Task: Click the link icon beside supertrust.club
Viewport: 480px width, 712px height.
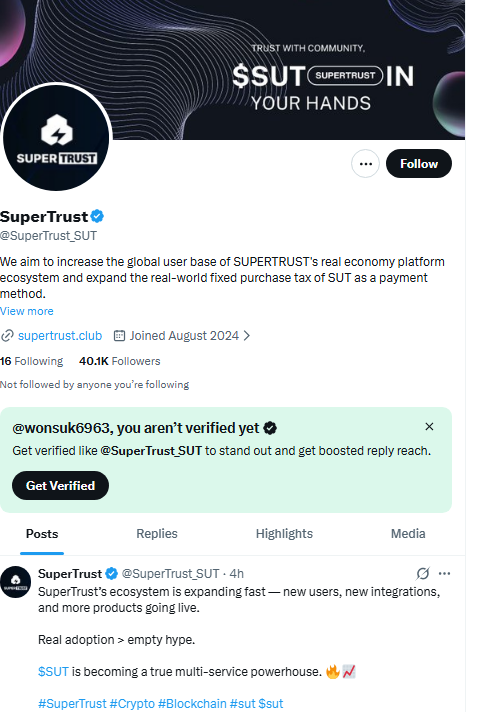Action: pos(7,336)
